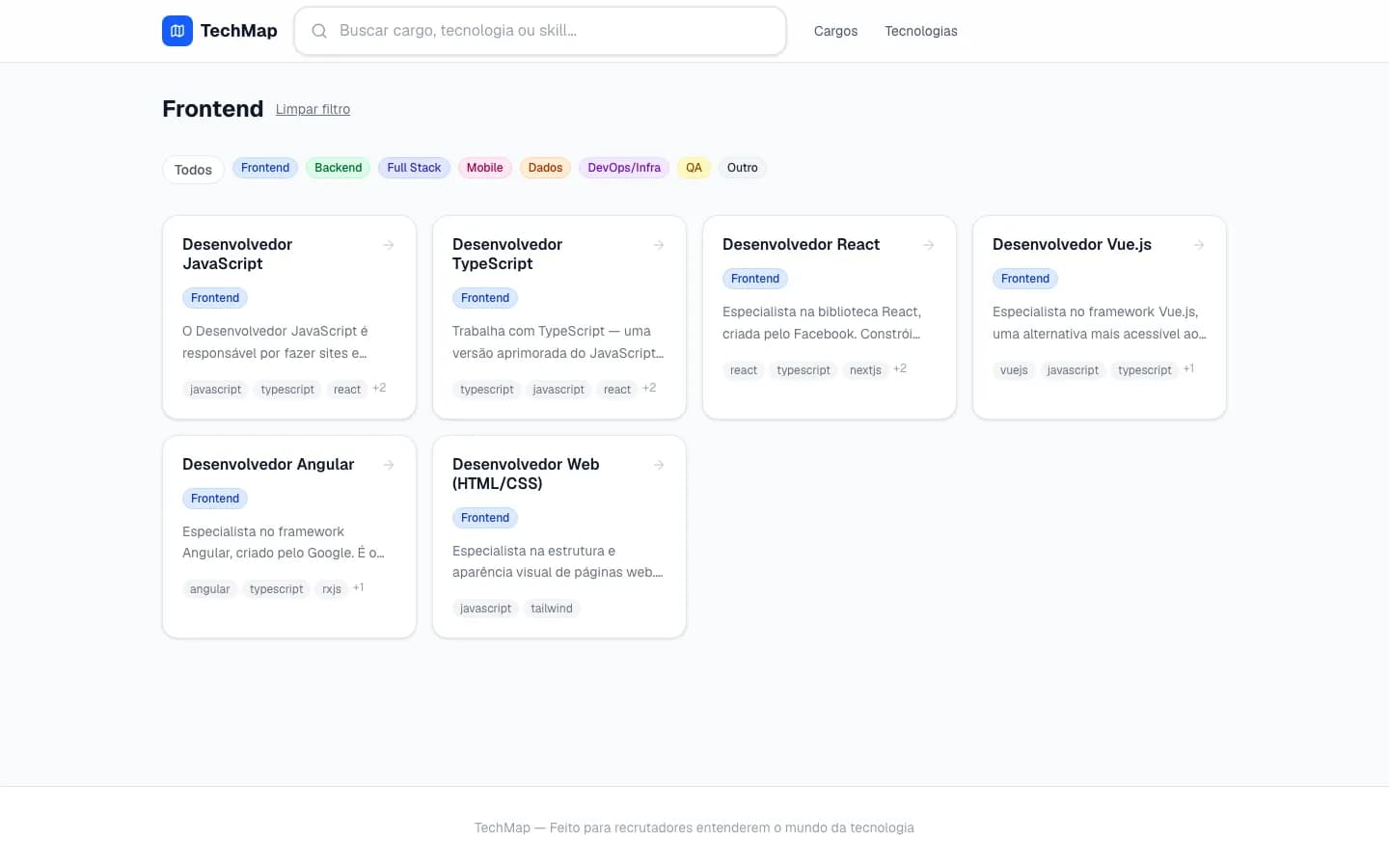Viewport: 1389px width, 868px height.
Task: Click footer text TechMap — Feito para recrutadores
Action: (694, 827)
